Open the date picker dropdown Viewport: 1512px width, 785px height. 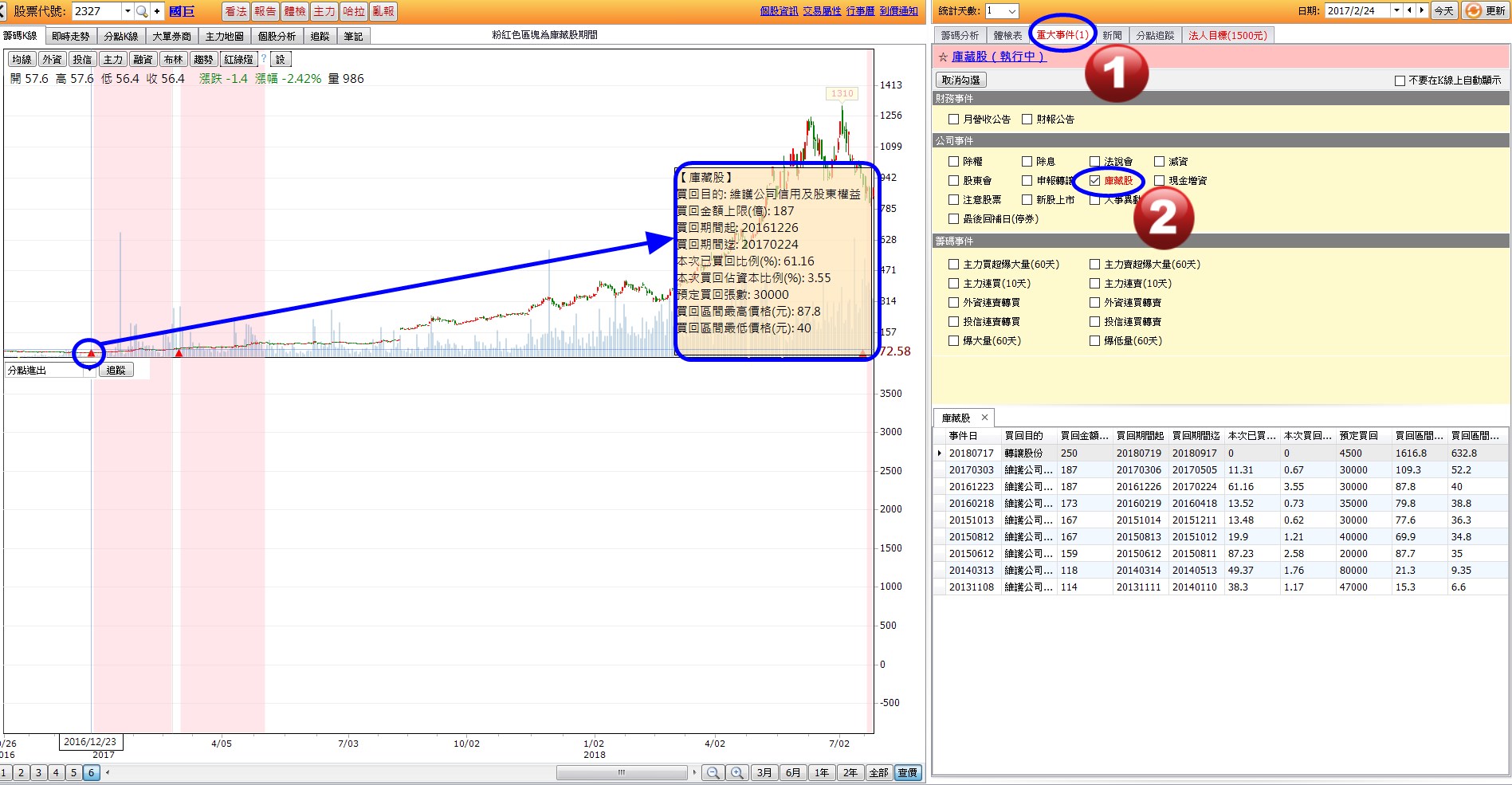pyautogui.click(x=1396, y=10)
